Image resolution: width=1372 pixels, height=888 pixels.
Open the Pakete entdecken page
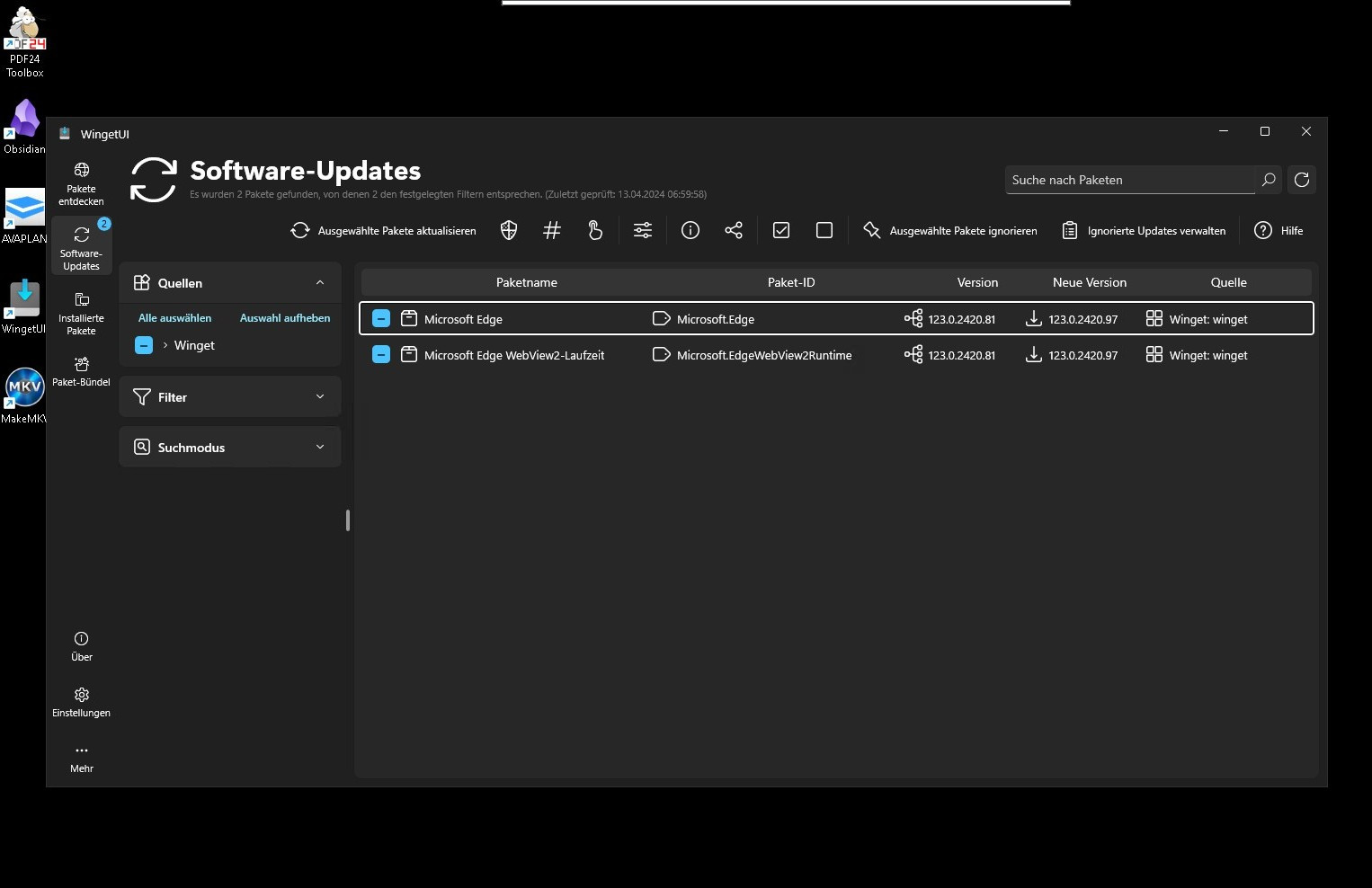pos(81,183)
